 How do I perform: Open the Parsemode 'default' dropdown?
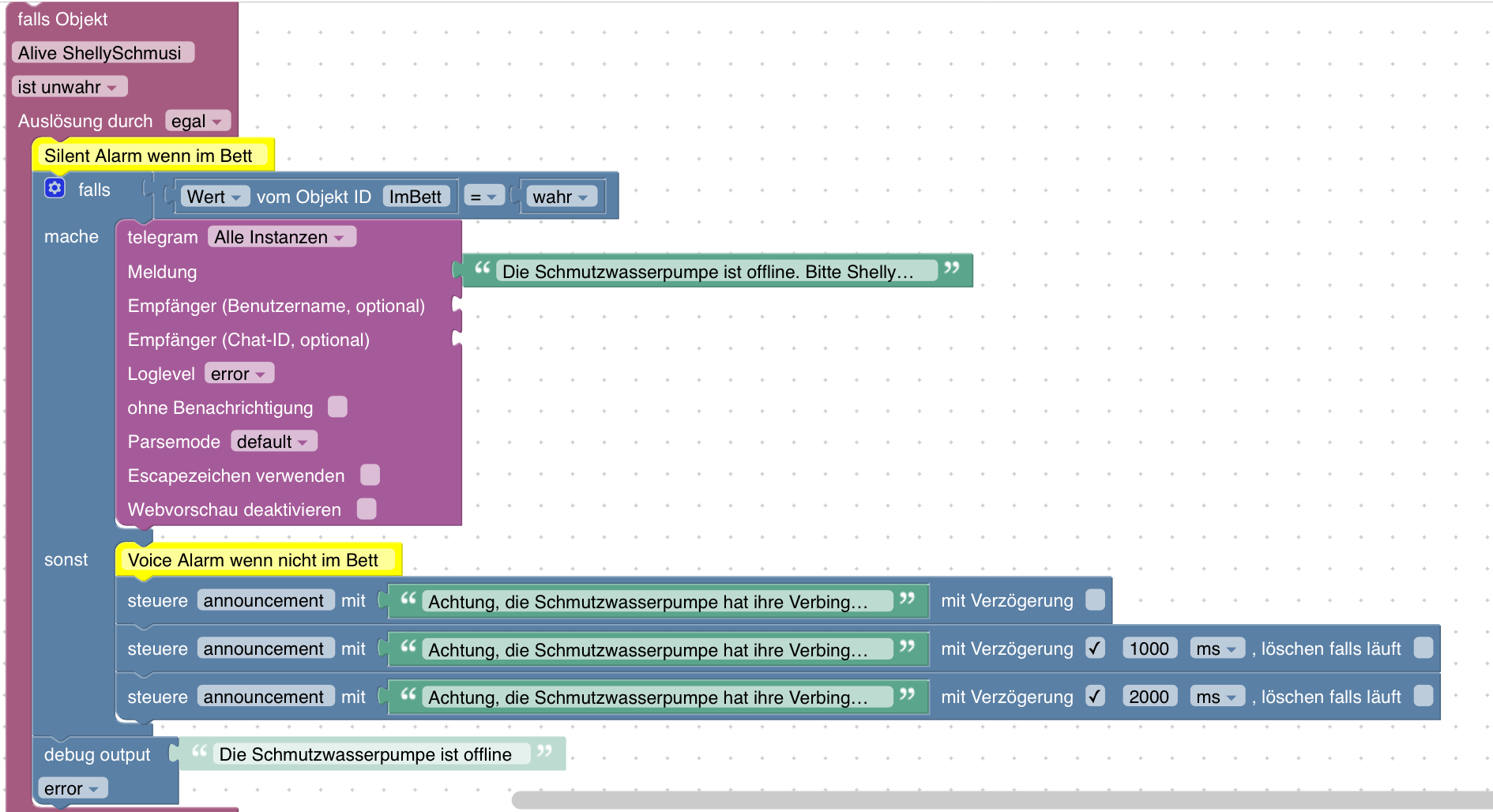(x=274, y=442)
